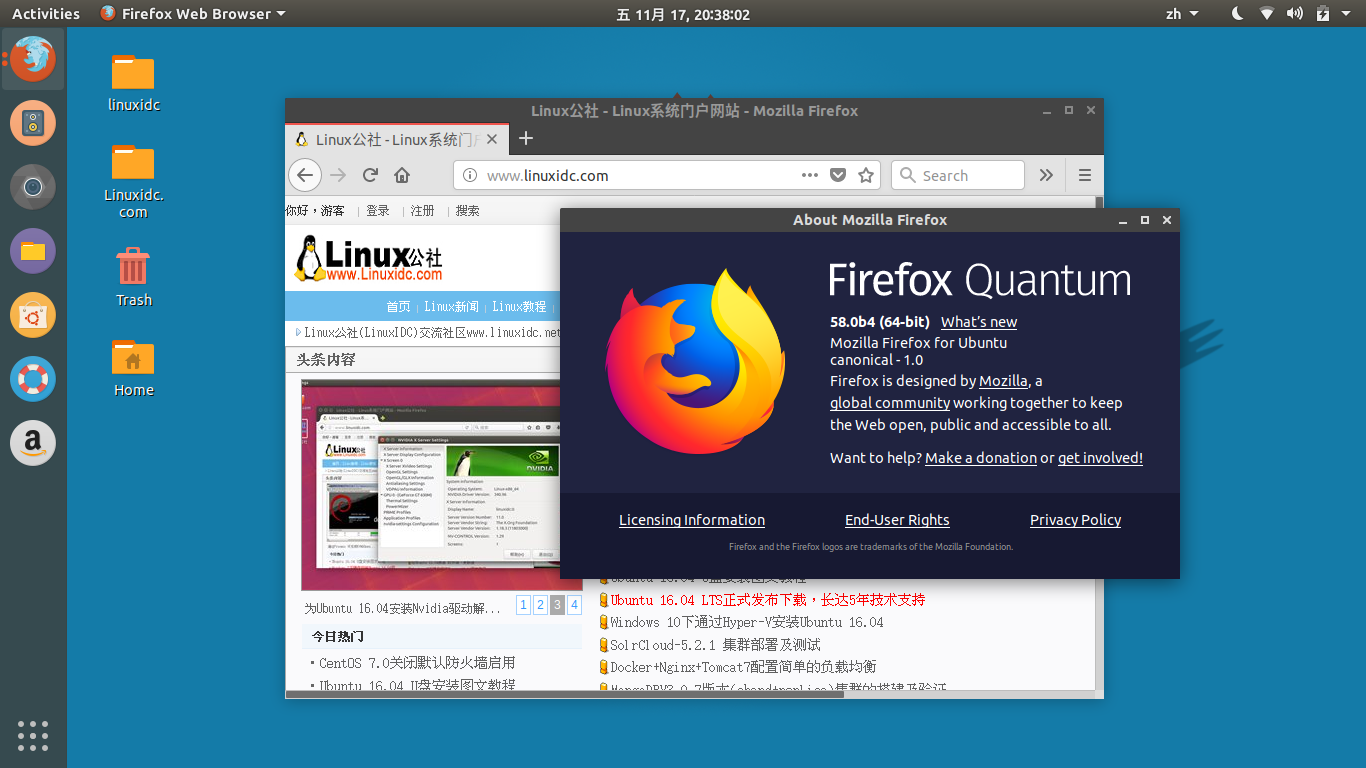Select the Trash desktop icon
Screen dimensions: 1366x768
click(x=133, y=277)
